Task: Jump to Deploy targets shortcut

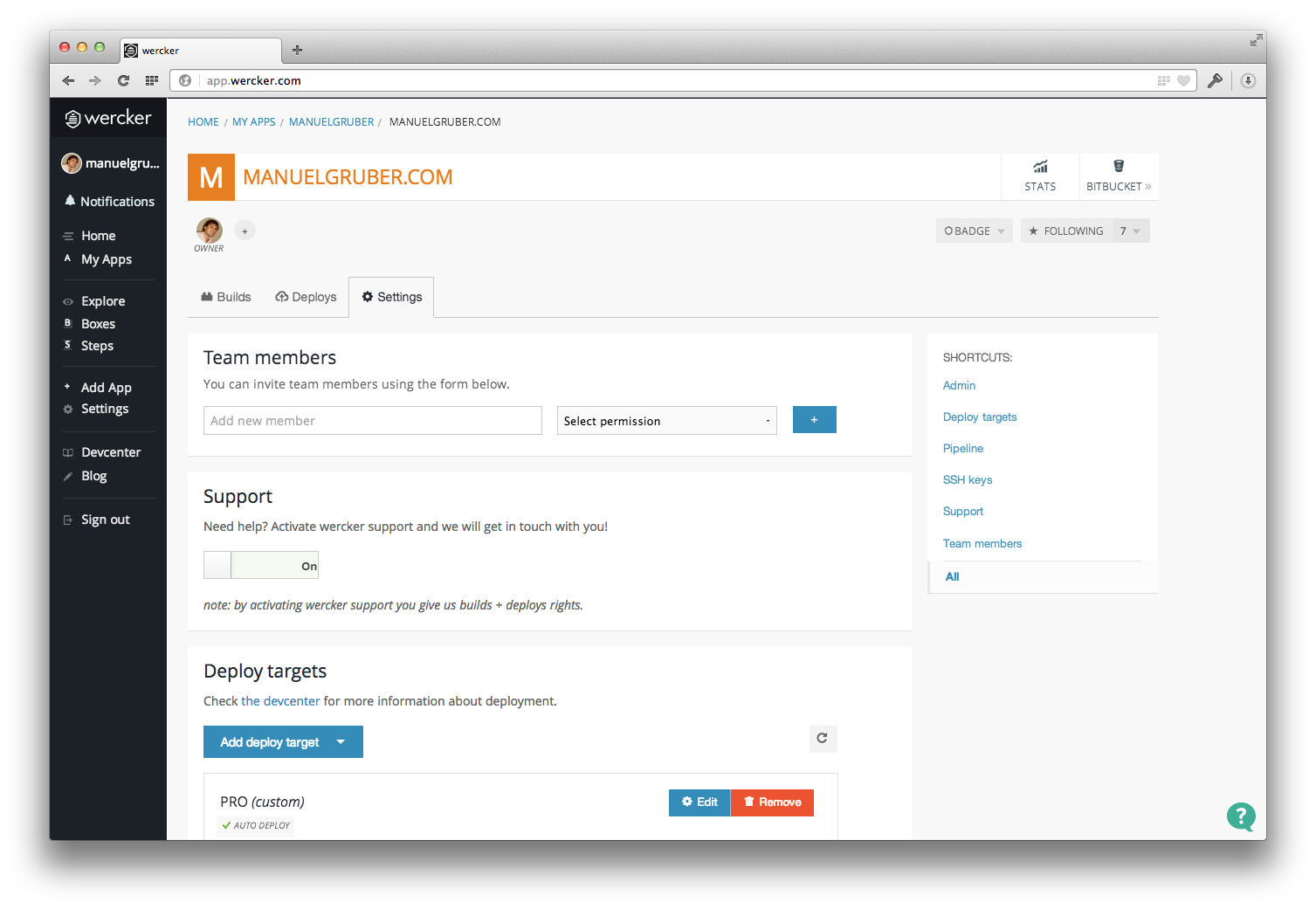Action: coord(980,417)
